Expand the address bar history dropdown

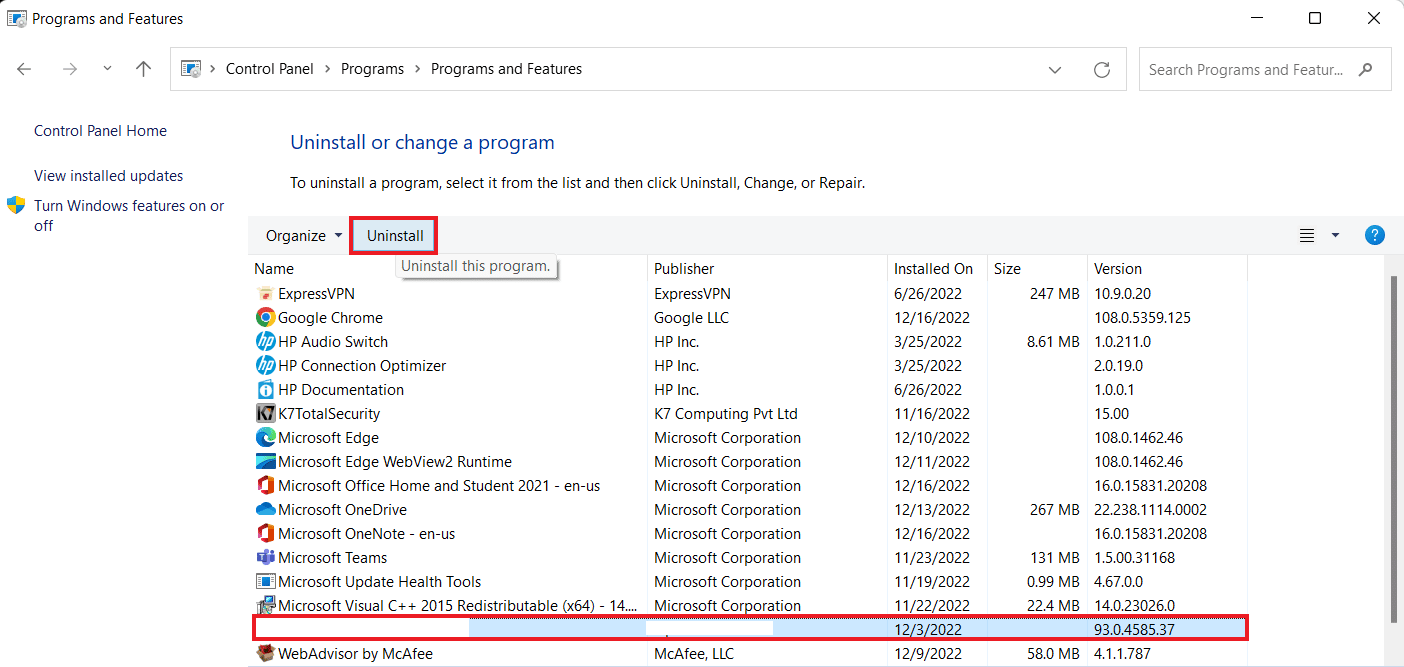pyautogui.click(x=1055, y=70)
